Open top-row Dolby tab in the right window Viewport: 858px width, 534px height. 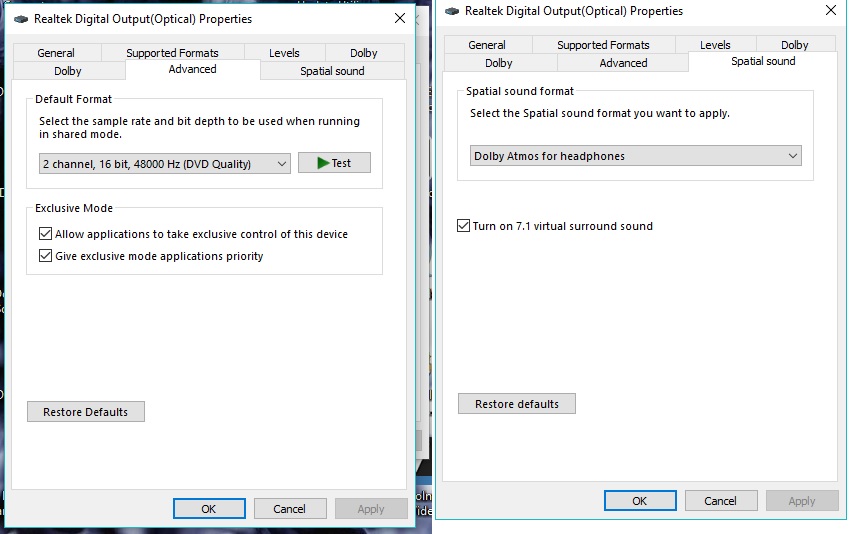click(x=795, y=45)
